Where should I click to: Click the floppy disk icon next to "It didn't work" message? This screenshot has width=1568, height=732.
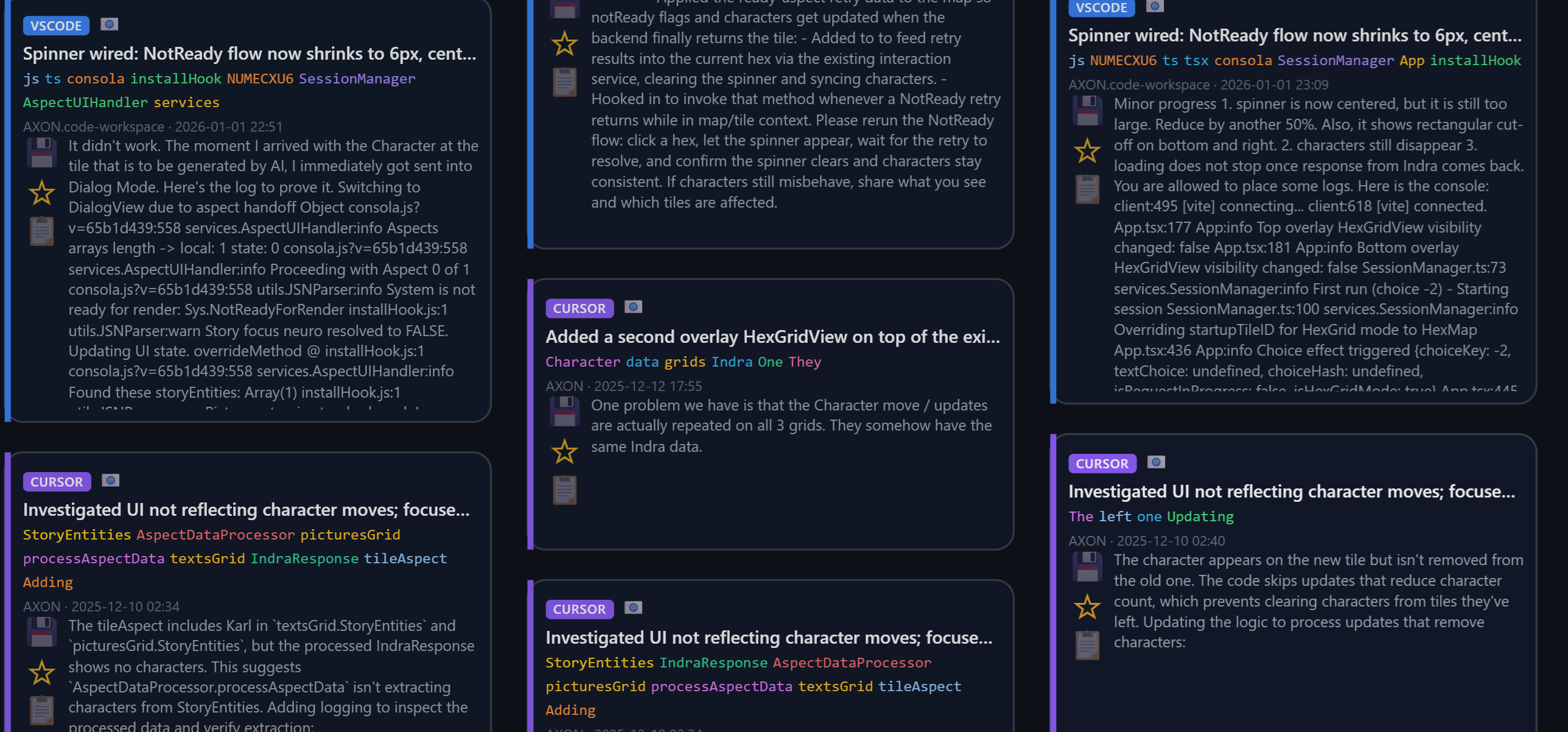41,152
